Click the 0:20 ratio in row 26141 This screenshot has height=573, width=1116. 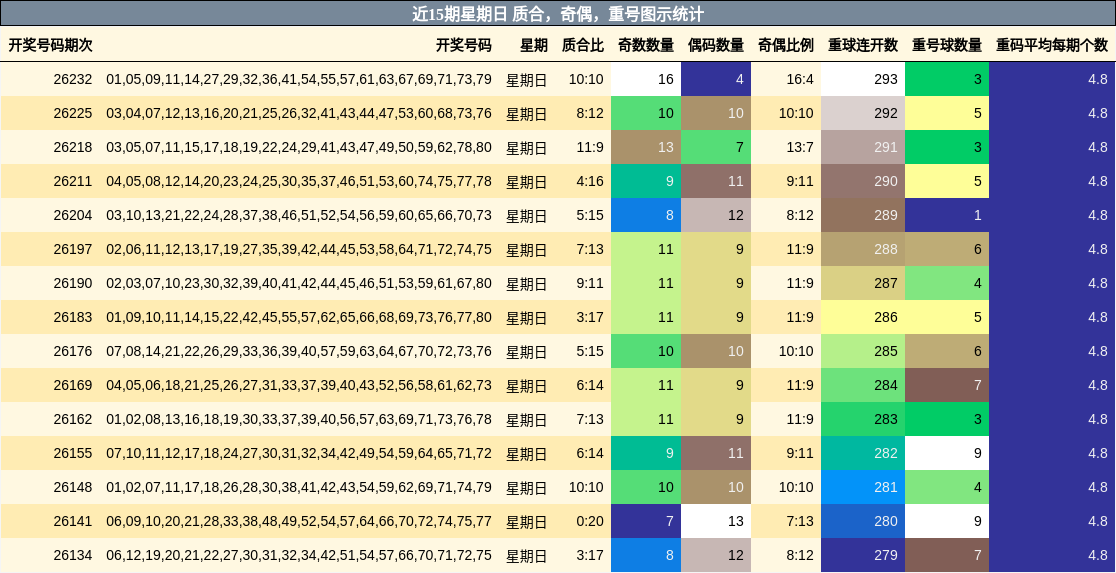[590, 521]
